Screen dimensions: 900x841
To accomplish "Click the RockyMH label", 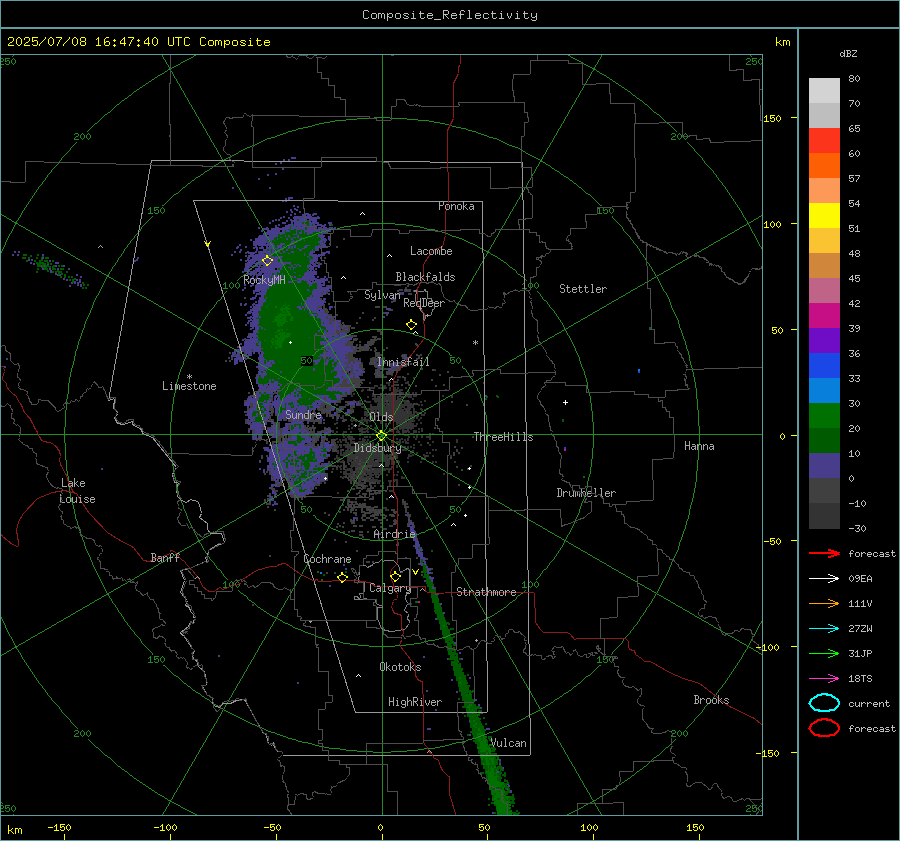I will click(x=264, y=280).
